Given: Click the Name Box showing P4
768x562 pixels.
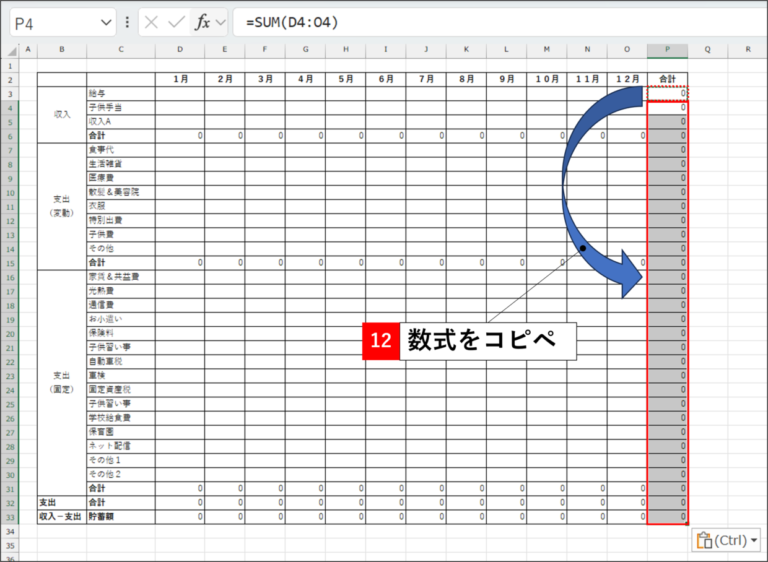Looking at the screenshot, I should click(x=50, y=22).
